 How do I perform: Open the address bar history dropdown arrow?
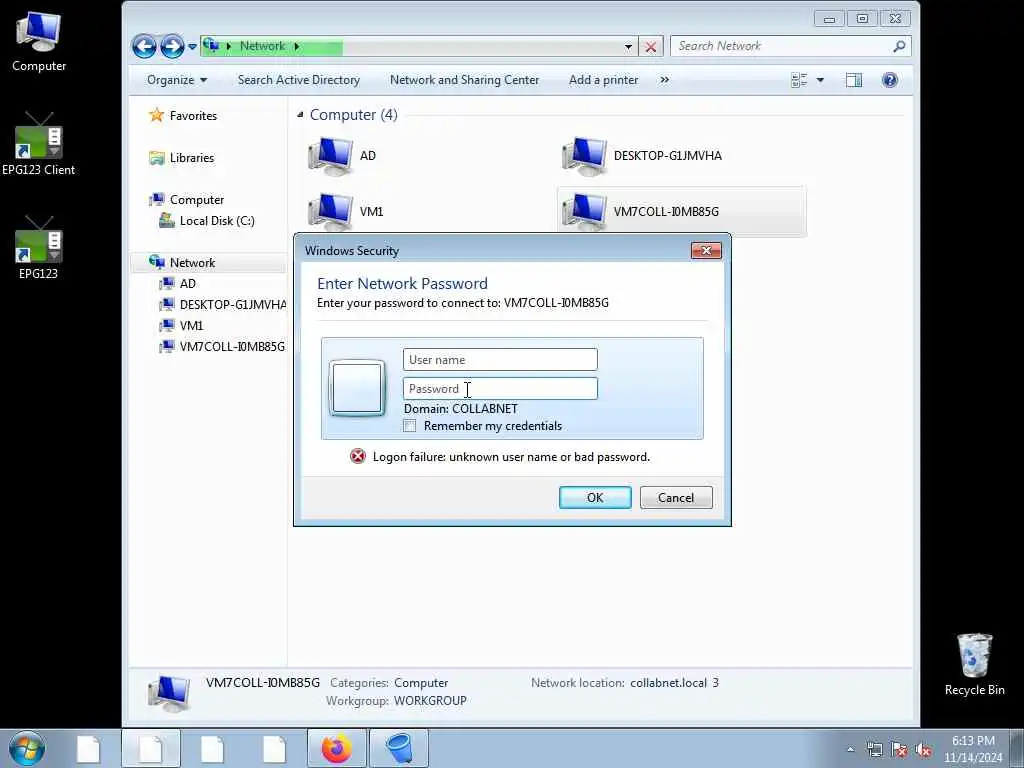[x=628, y=46]
